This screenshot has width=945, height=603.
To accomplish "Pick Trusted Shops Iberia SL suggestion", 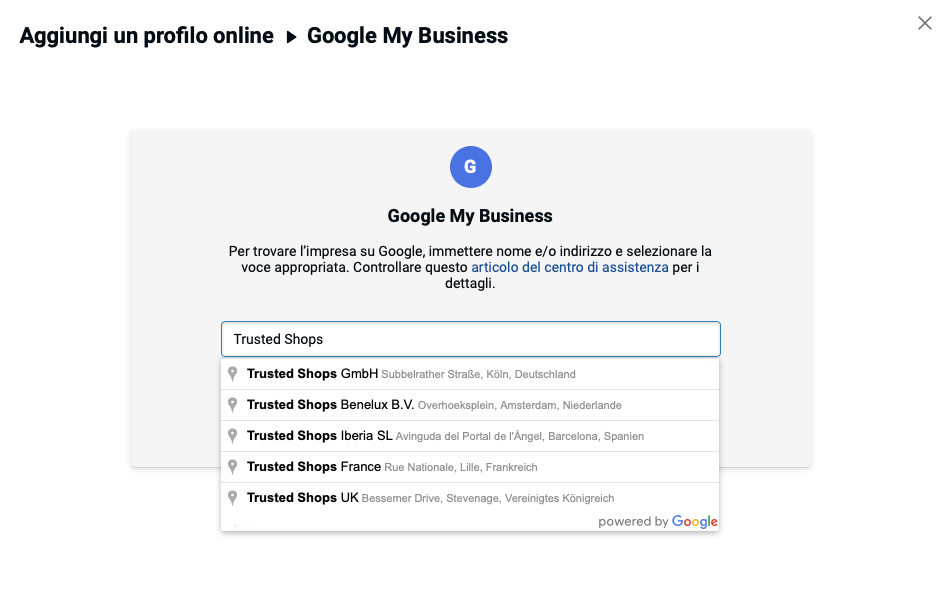I will click(319, 436).
